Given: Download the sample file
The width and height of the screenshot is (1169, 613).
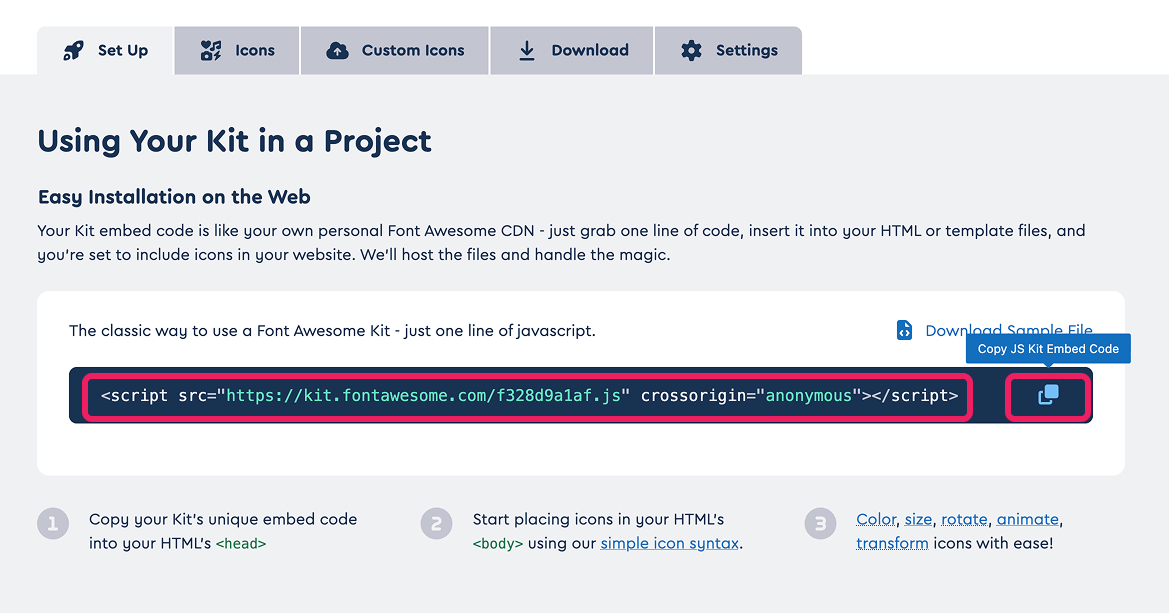Looking at the screenshot, I should tap(1009, 330).
